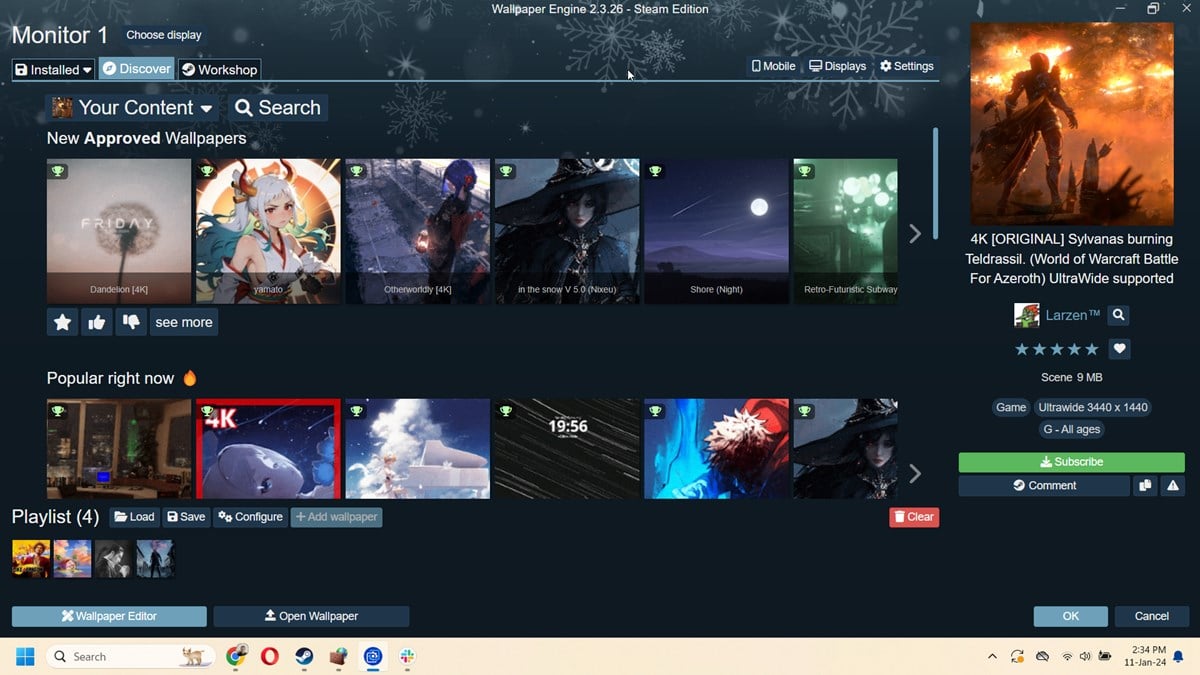
Task: Click the vertical scrollbar in the Discover list
Action: tap(936, 183)
